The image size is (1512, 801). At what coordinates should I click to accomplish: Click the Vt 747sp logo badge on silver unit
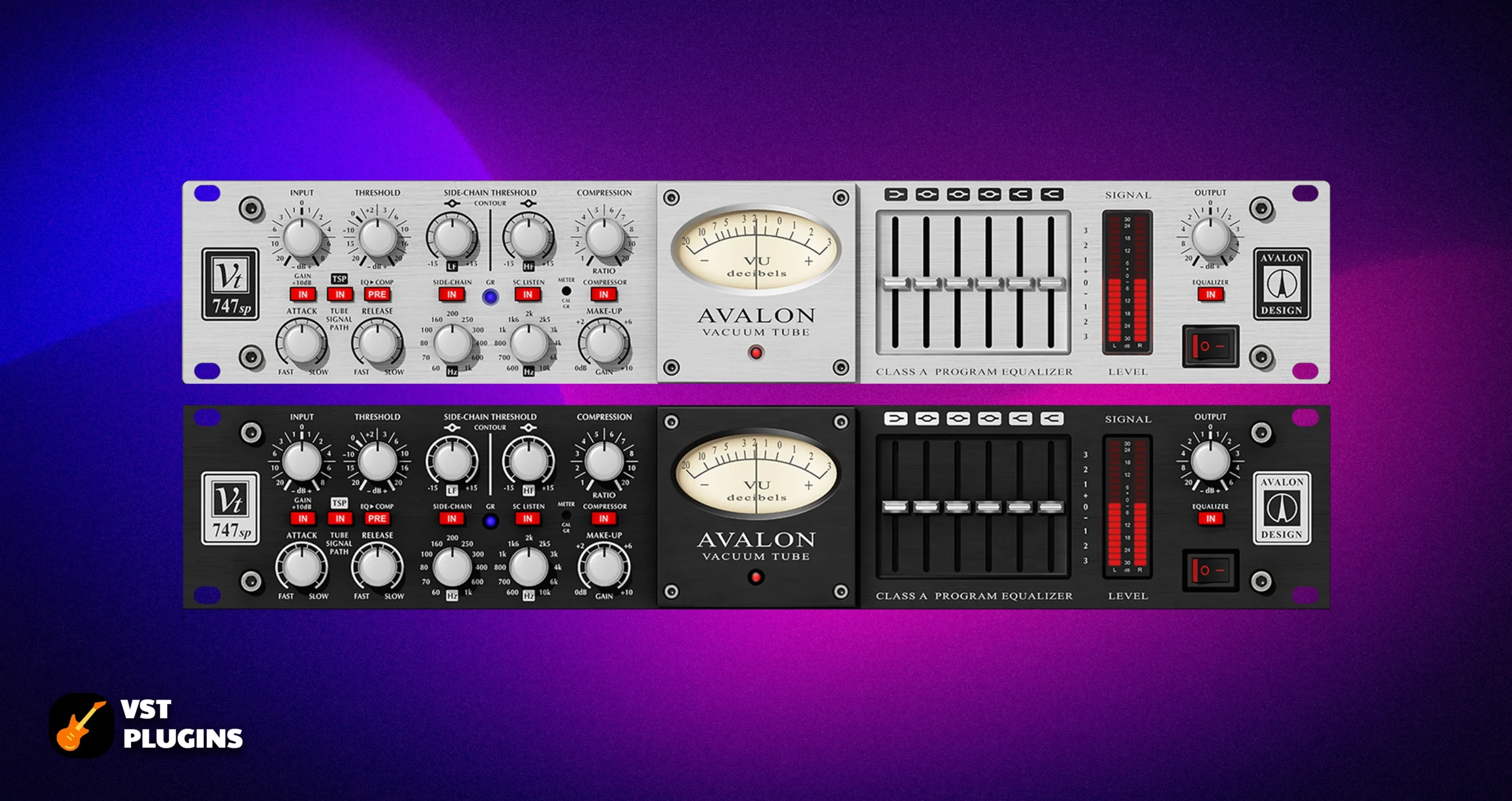pyautogui.click(x=230, y=284)
